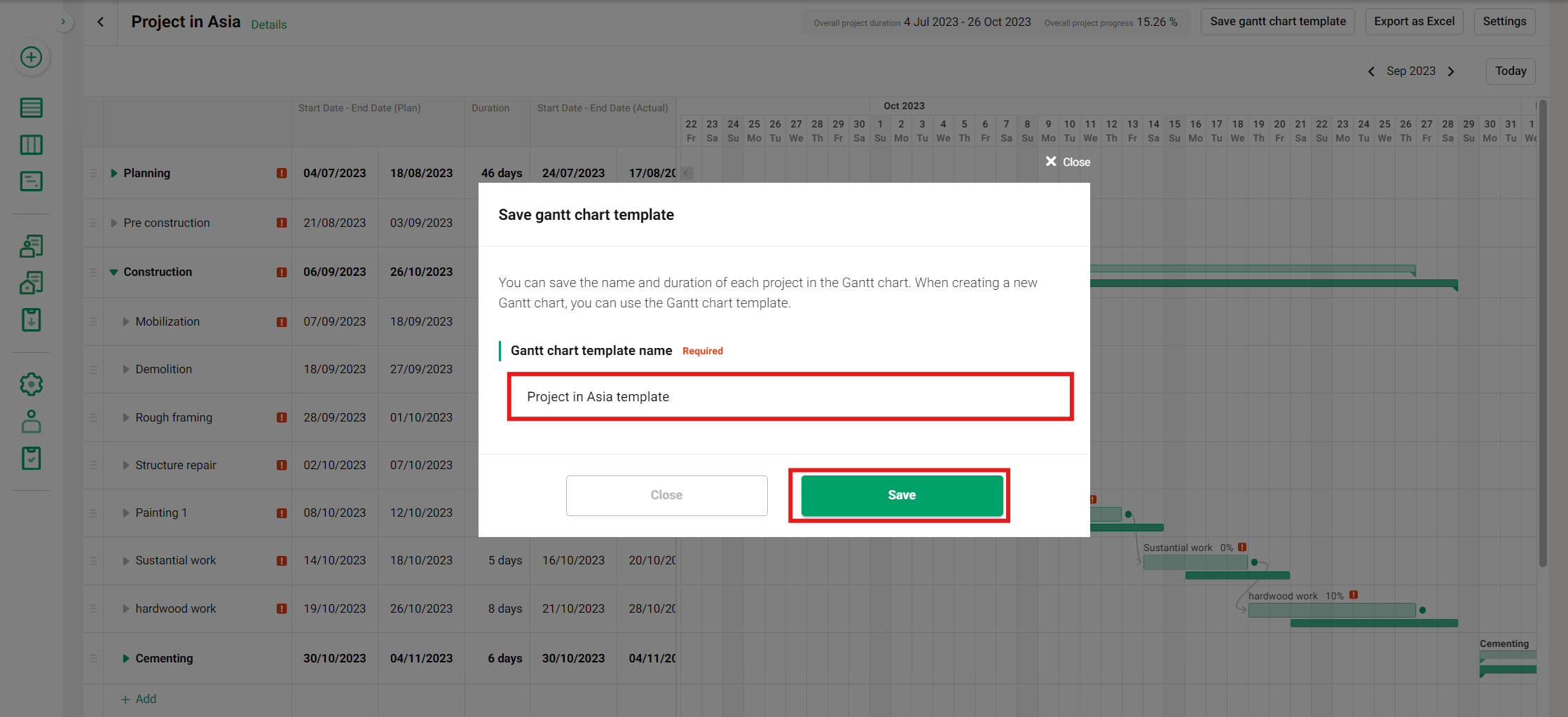
Task: Select the home document icon in sidebar
Action: click(x=31, y=283)
